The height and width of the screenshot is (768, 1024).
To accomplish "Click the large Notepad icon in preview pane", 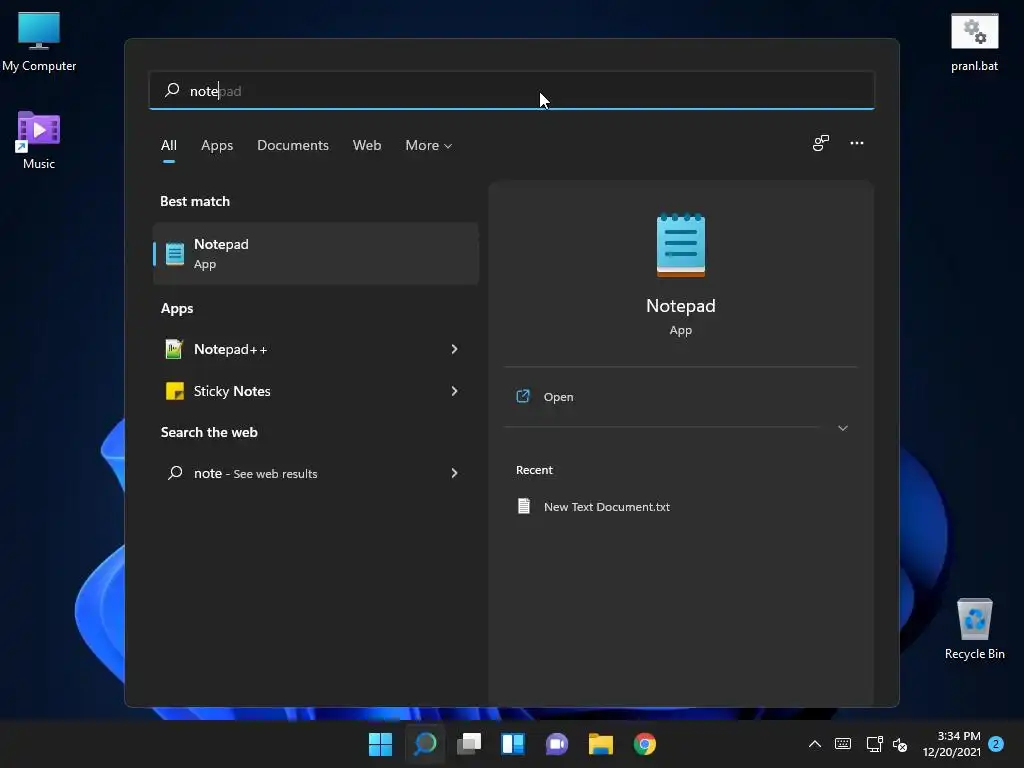I will pyautogui.click(x=680, y=246).
